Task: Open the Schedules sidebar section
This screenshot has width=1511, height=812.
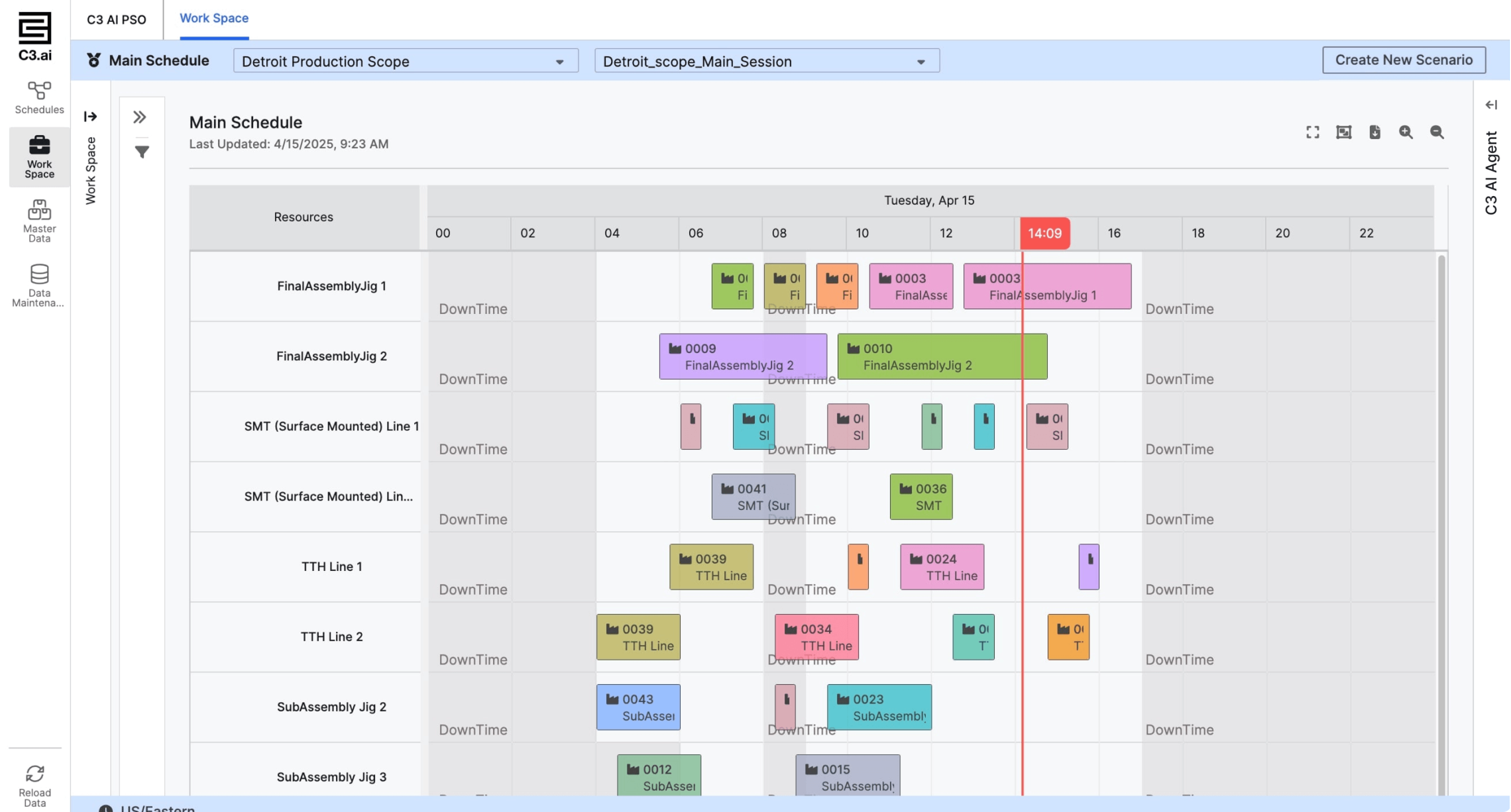Action: [39, 97]
